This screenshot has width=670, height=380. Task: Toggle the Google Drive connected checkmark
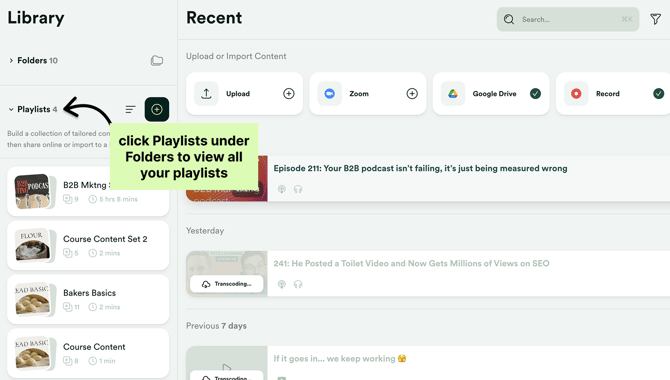click(x=535, y=94)
